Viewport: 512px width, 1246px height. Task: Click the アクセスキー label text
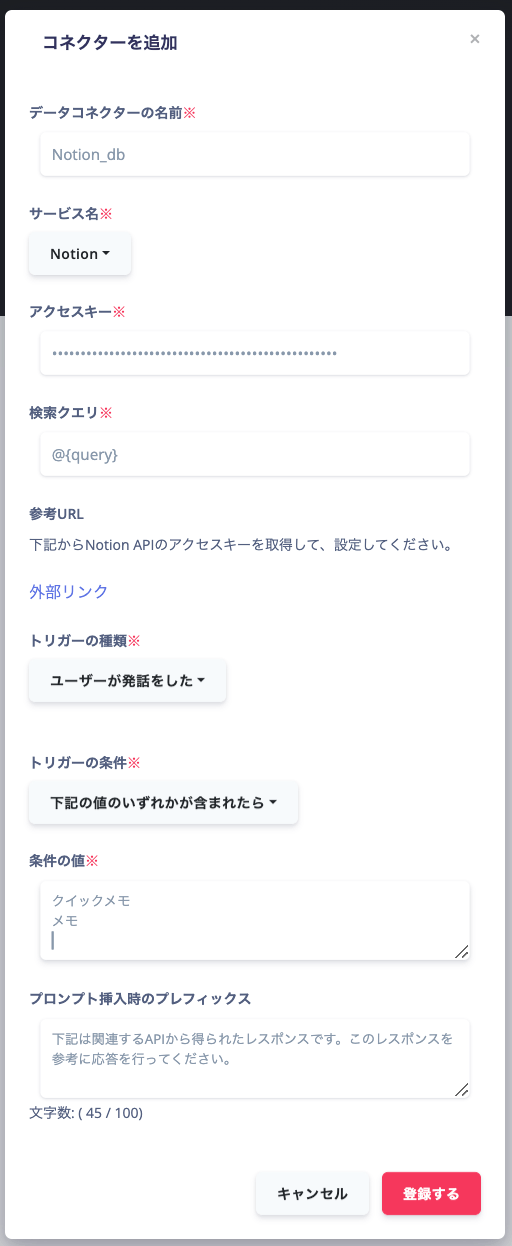pyautogui.click(x=77, y=312)
